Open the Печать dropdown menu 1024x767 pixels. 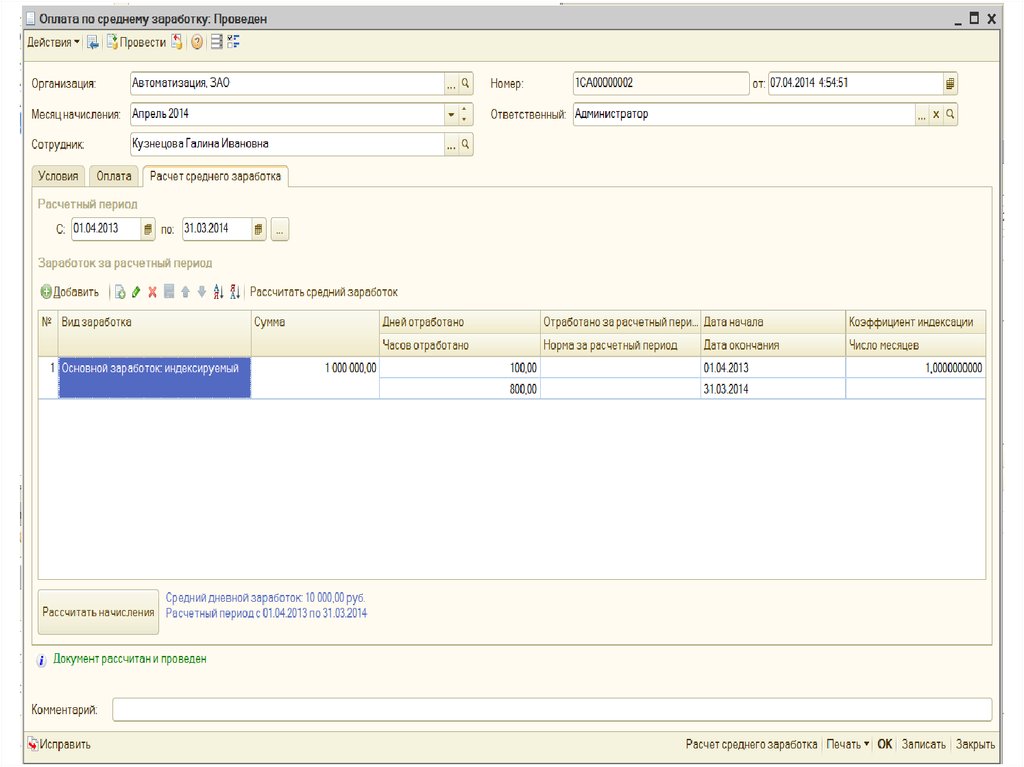click(848, 744)
